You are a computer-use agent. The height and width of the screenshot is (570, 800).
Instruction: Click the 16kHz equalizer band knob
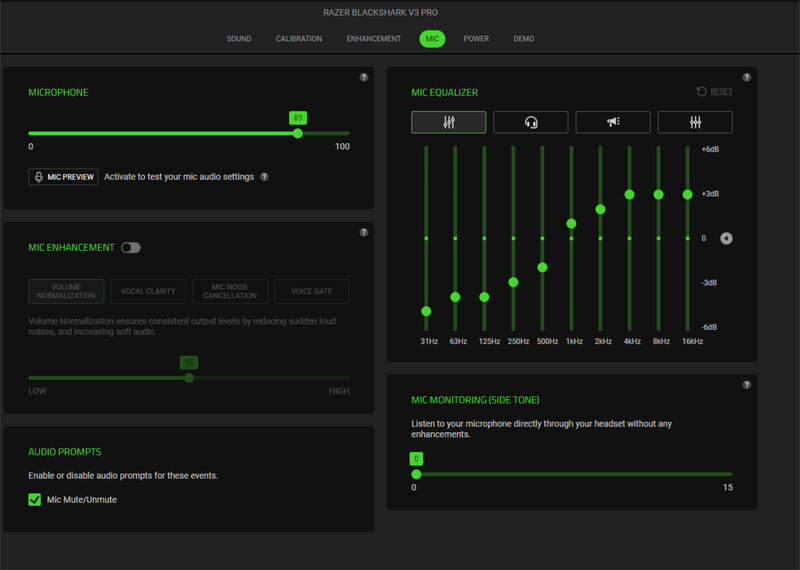tap(688, 194)
